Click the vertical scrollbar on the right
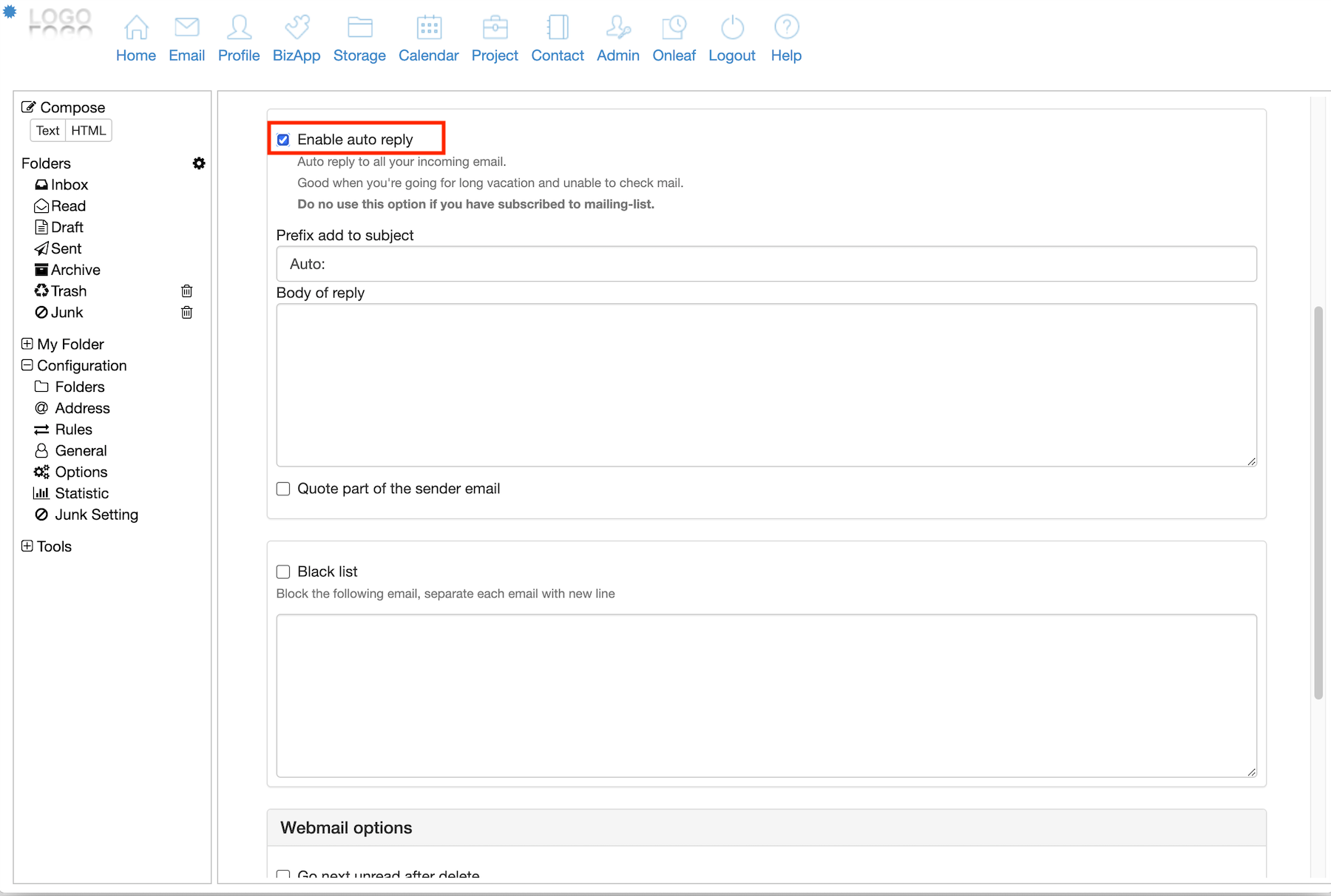Viewport: 1331px width, 896px height. (1318, 503)
